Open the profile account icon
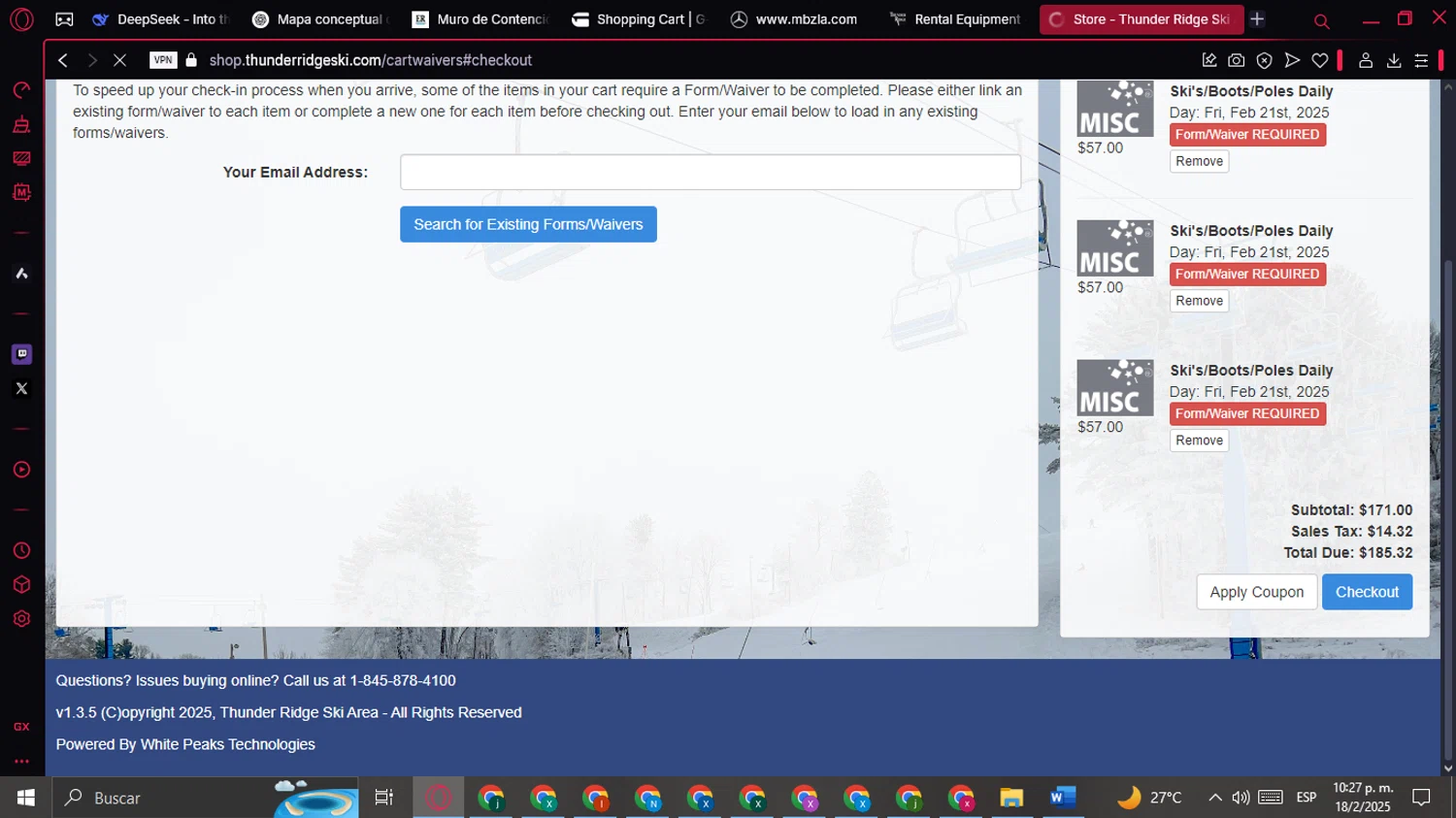 point(1366,60)
